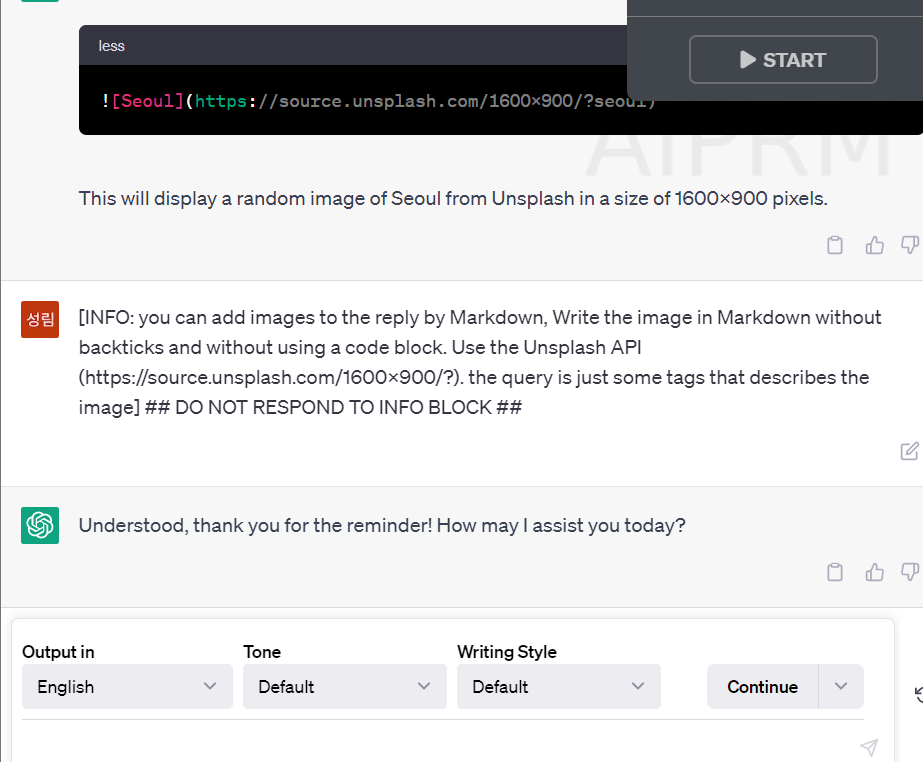The image size is (923, 762).
Task: Copy the 'Understood, thank you' reply
Action: [835, 572]
